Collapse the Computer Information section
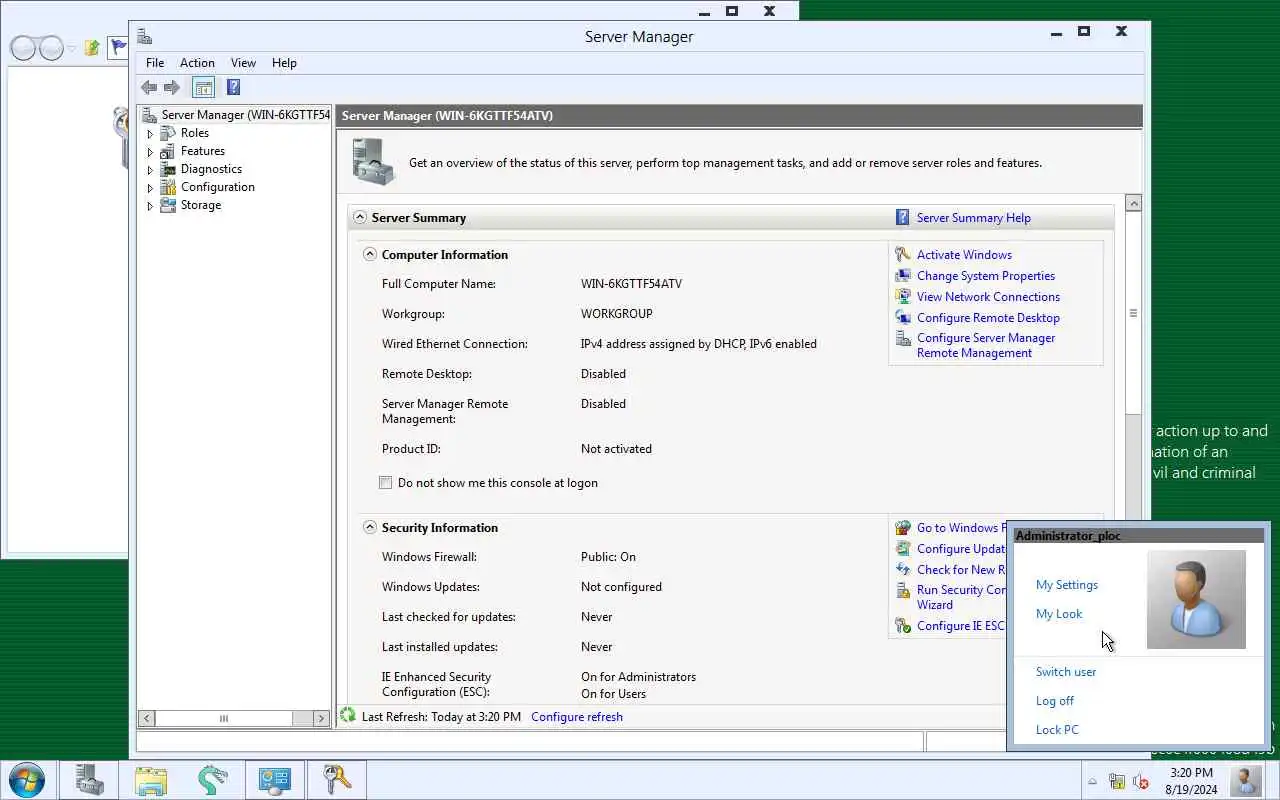The height and width of the screenshot is (800, 1280). click(369, 254)
